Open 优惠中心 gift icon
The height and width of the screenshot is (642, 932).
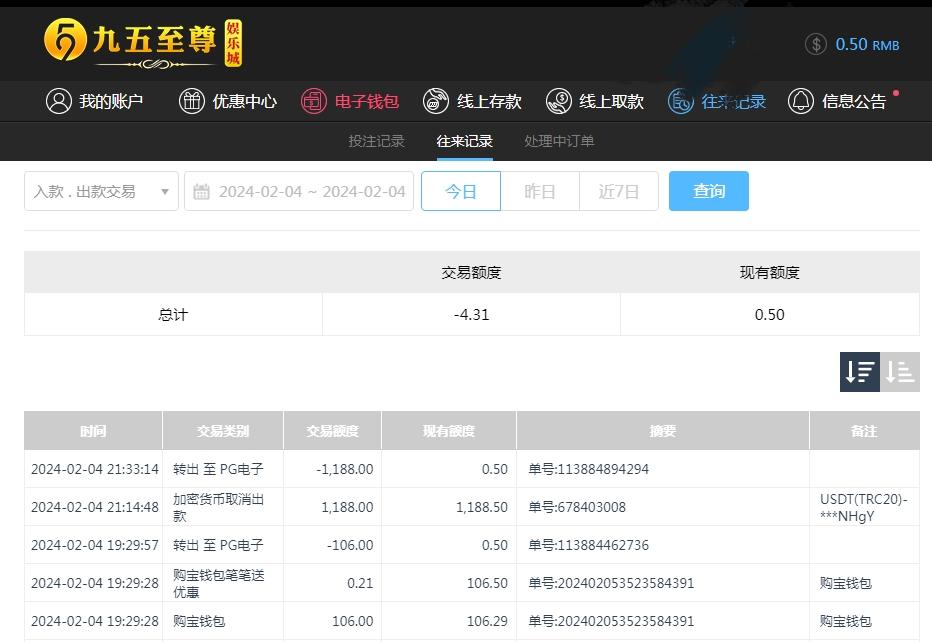pyautogui.click(x=191, y=101)
